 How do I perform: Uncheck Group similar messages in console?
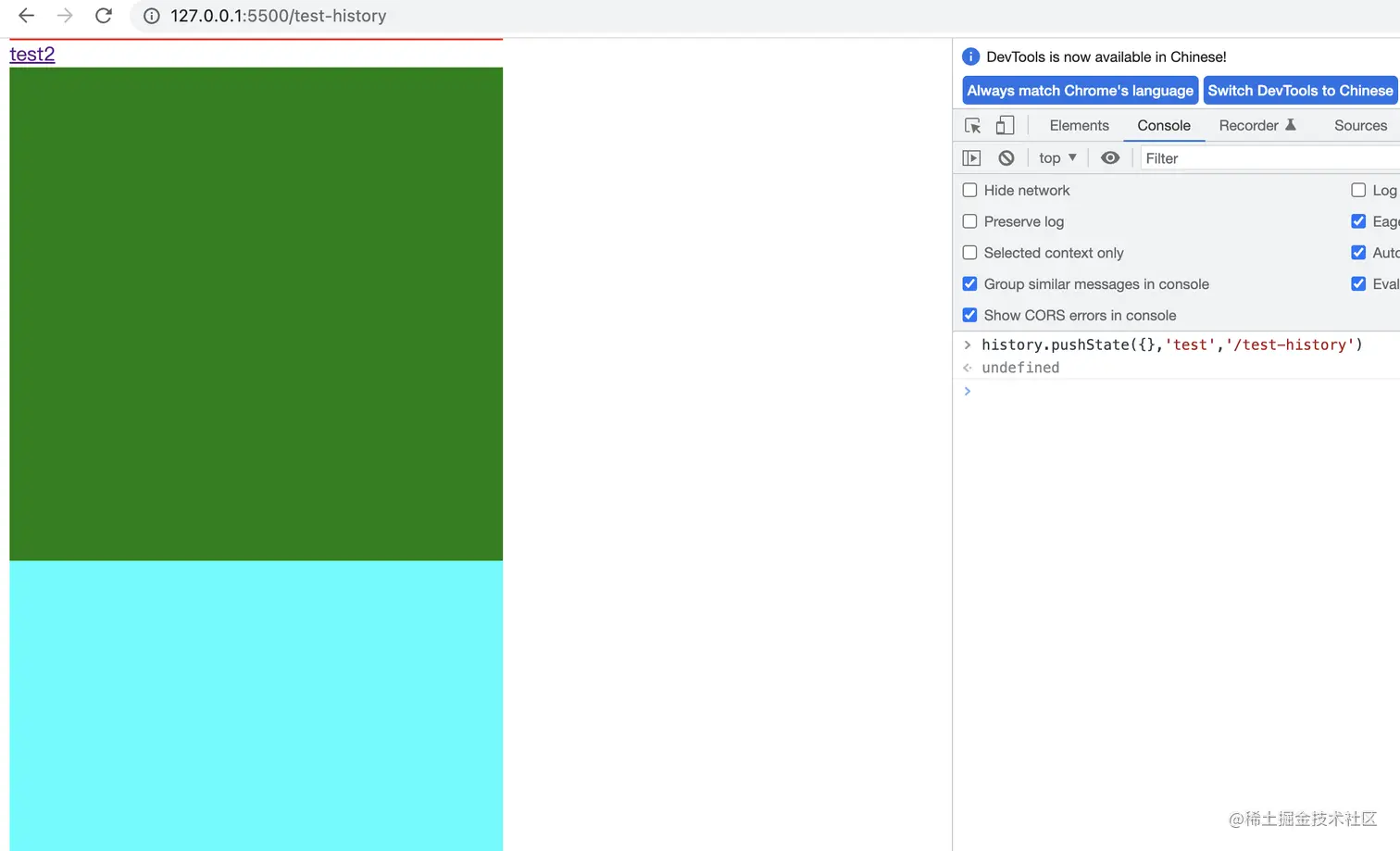(x=969, y=284)
